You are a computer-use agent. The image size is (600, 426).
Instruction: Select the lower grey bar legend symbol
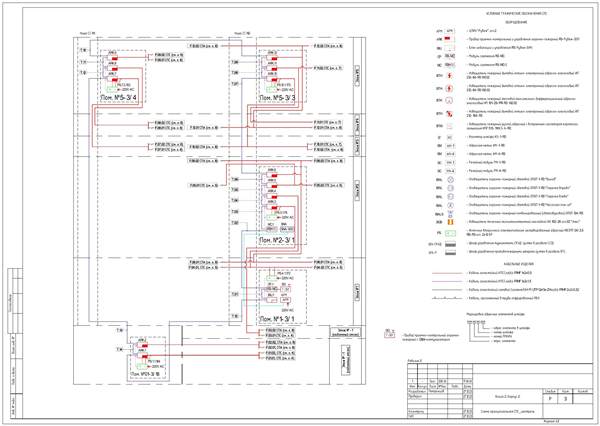click(450, 252)
